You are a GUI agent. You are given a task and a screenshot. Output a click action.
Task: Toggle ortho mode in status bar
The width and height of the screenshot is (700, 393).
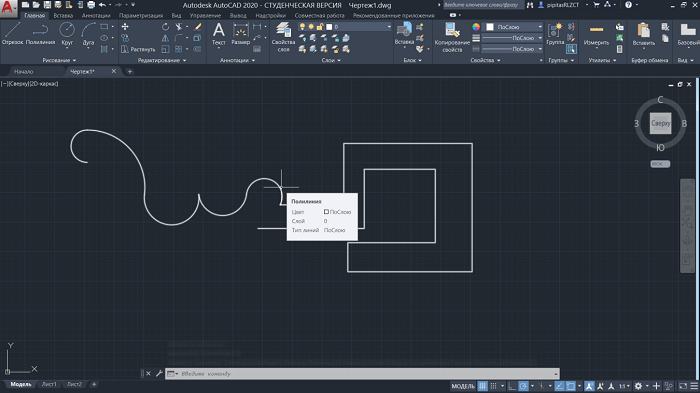pos(512,386)
